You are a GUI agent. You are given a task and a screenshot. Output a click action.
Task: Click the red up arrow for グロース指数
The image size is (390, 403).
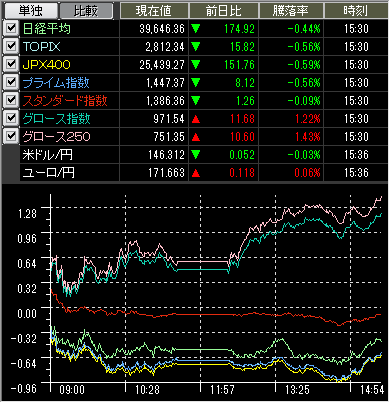coord(196,119)
